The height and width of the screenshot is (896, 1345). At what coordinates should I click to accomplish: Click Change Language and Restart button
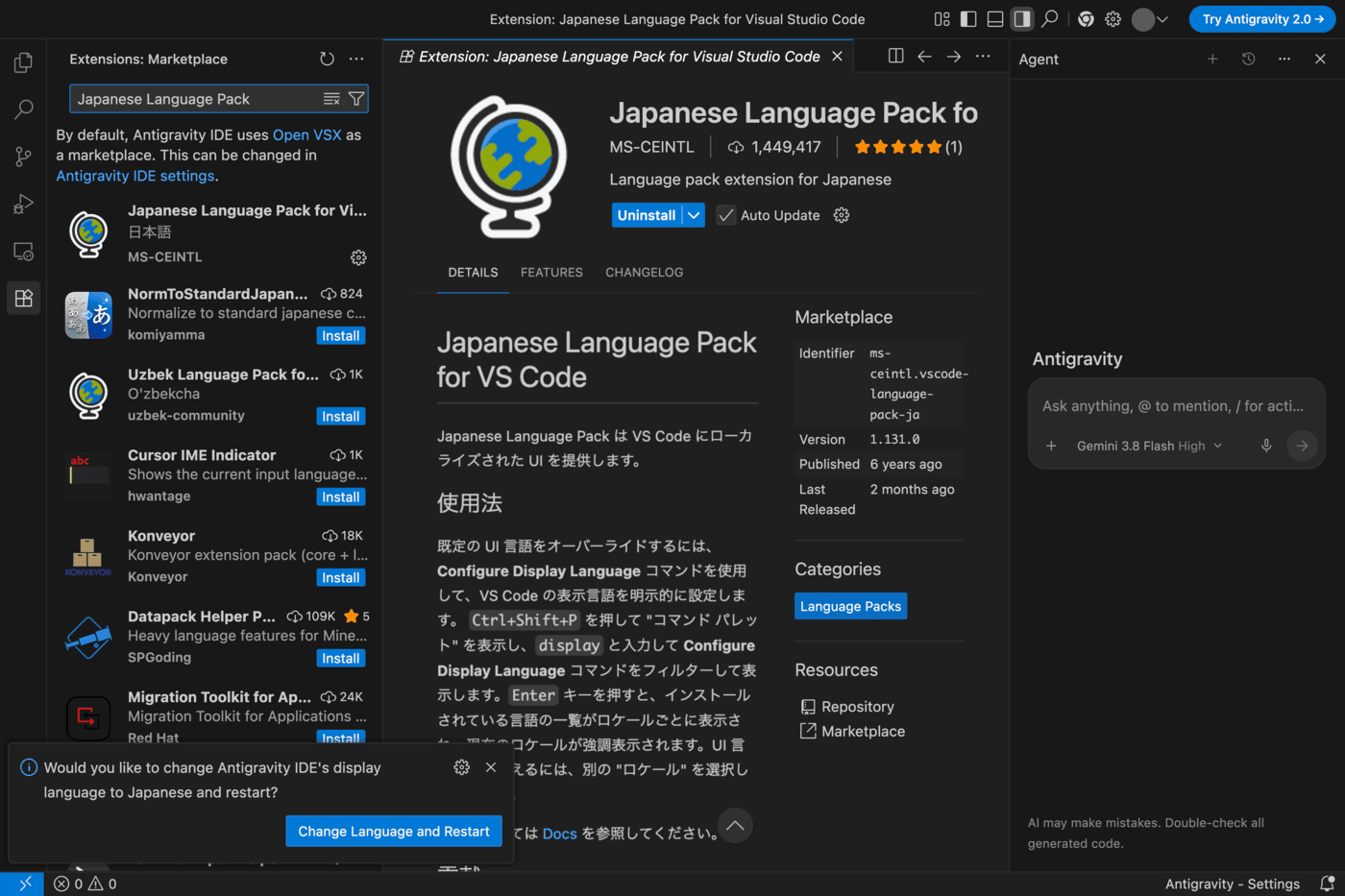(x=394, y=832)
